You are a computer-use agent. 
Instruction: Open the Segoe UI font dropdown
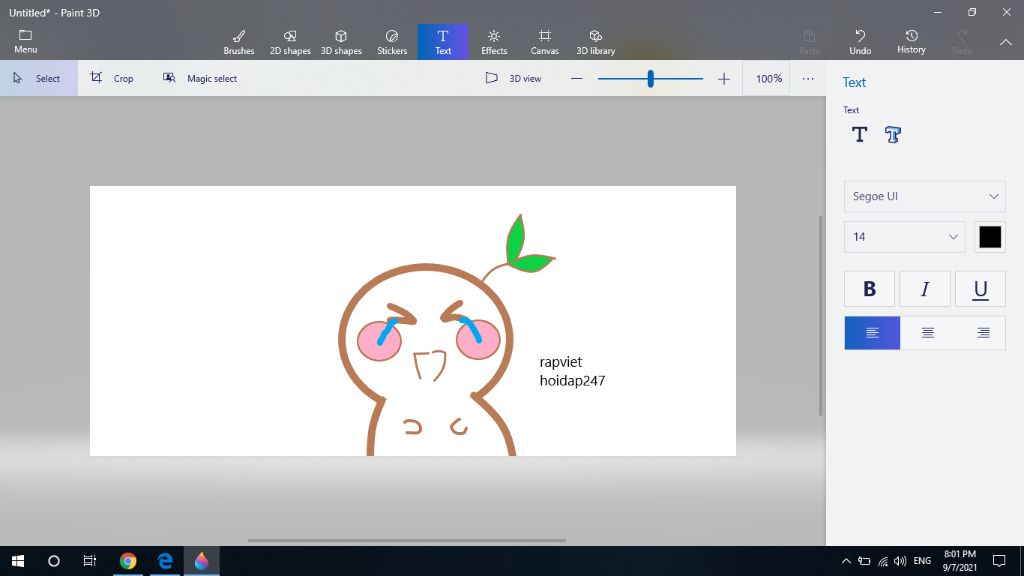(x=925, y=196)
